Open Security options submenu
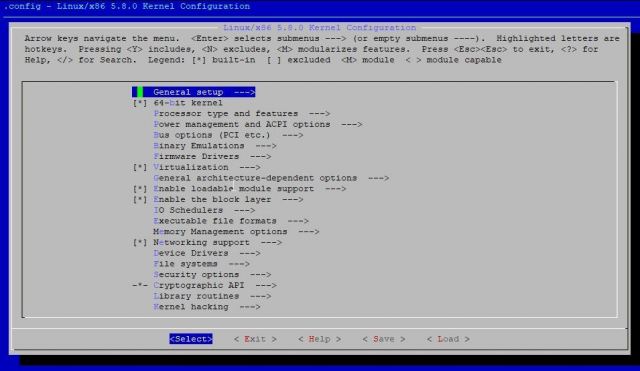This screenshot has width=640, height=371. pyautogui.click(x=212, y=275)
